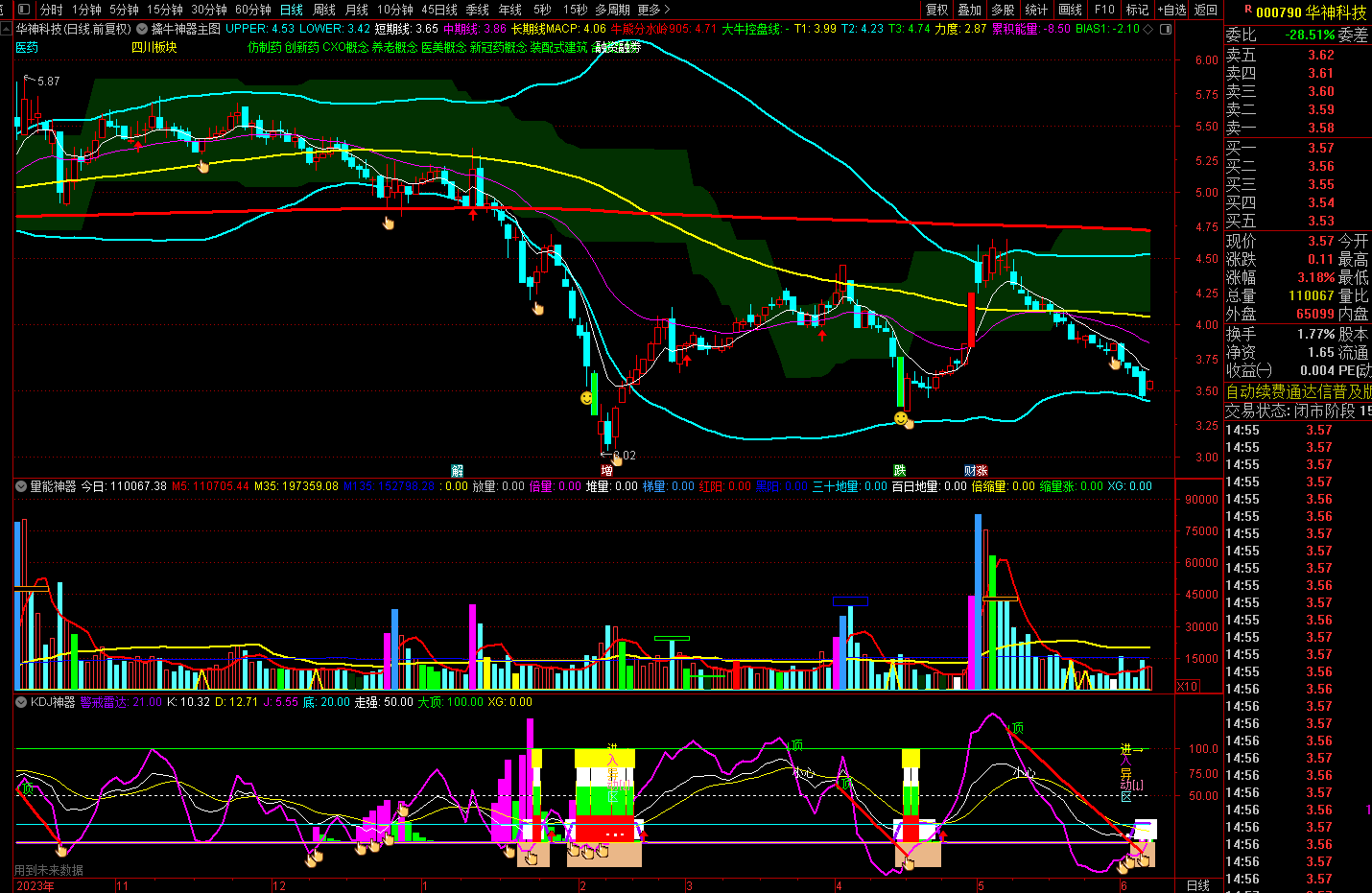Click the 四川板块 sector link
The width and height of the screenshot is (1372, 893).
pos(154,47)
